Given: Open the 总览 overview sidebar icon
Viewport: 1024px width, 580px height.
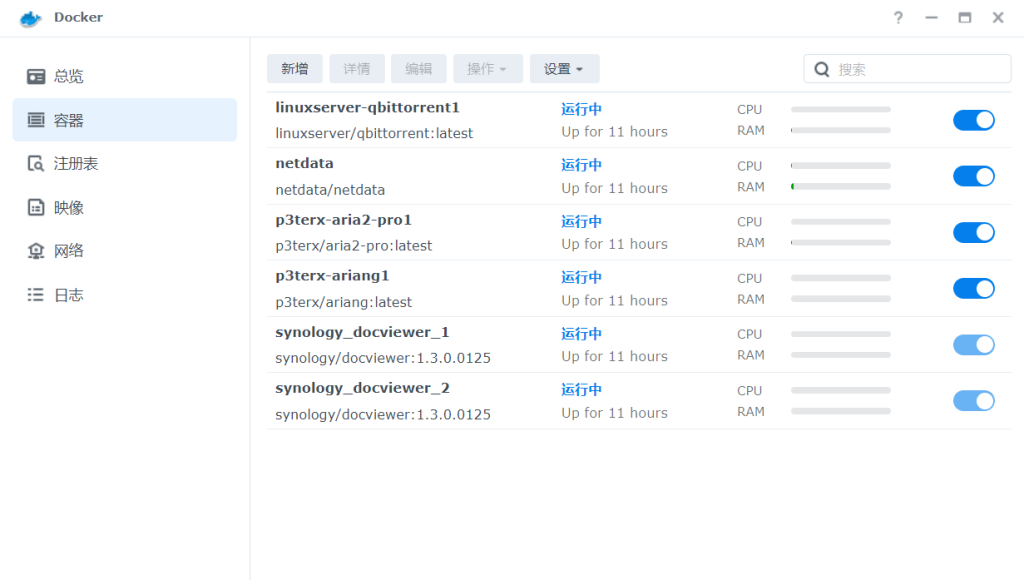Looking at the screenshot, I should point(36,76).
